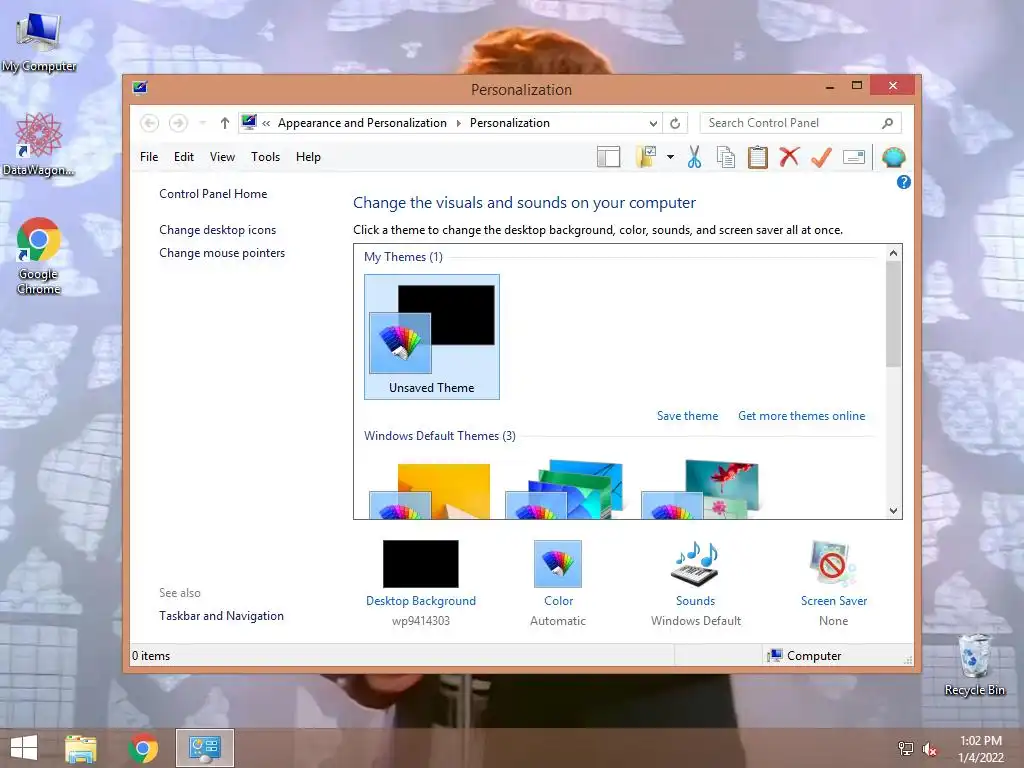Screen dimensions: 1024x768
Task: Open the Edit menu
Action: [184, 157]
